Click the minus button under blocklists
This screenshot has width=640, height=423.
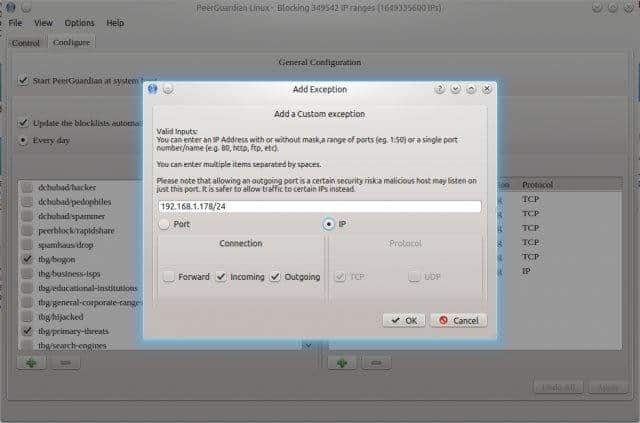tap(65, 363)
